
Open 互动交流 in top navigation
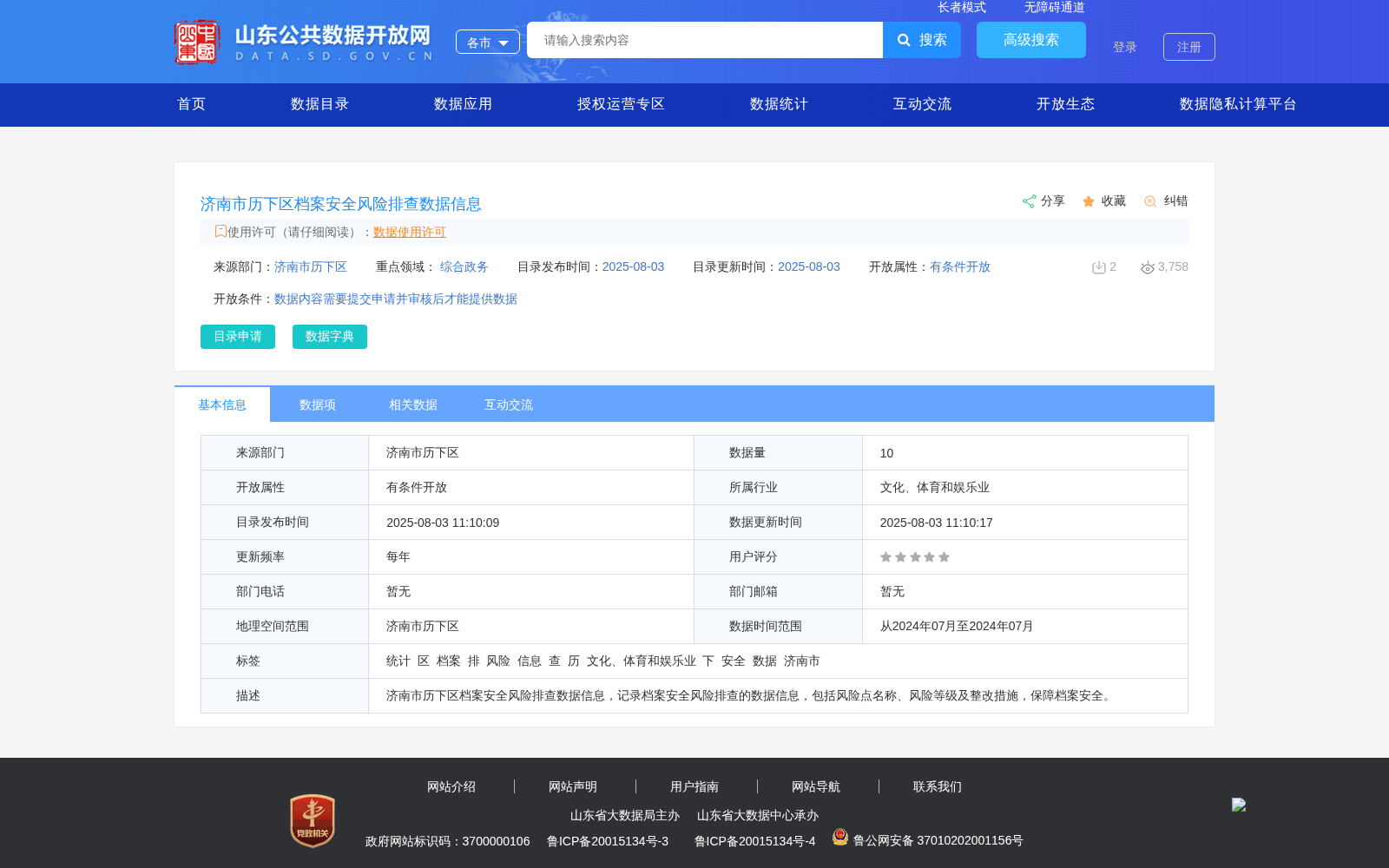coord(922,104)
